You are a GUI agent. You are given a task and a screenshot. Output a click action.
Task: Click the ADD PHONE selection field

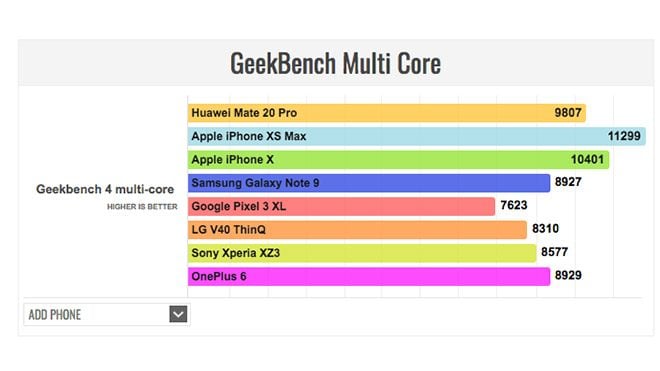(x=107, y=314)
